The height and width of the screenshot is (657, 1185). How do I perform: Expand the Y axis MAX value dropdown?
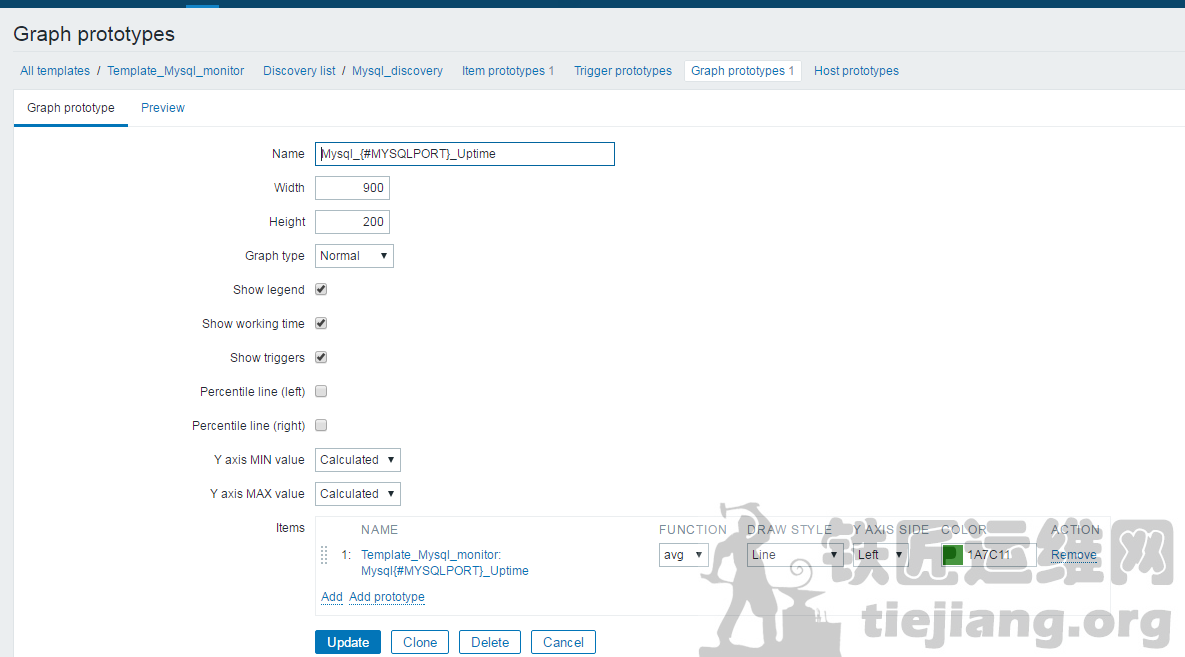click(357, 494)
